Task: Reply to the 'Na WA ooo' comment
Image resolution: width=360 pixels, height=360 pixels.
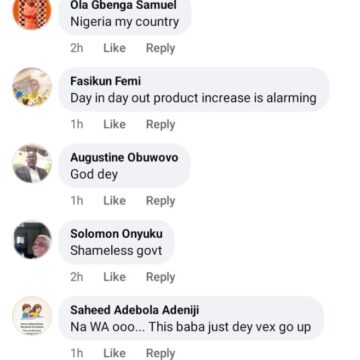Action: [160, 353]
